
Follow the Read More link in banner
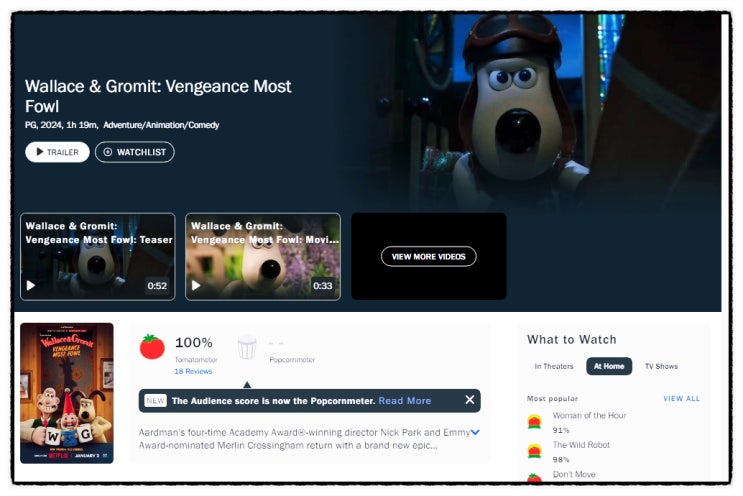coord(405,401)
